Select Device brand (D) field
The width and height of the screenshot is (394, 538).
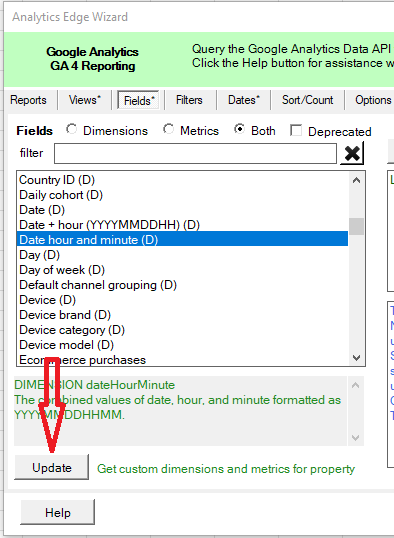[182, 315]
